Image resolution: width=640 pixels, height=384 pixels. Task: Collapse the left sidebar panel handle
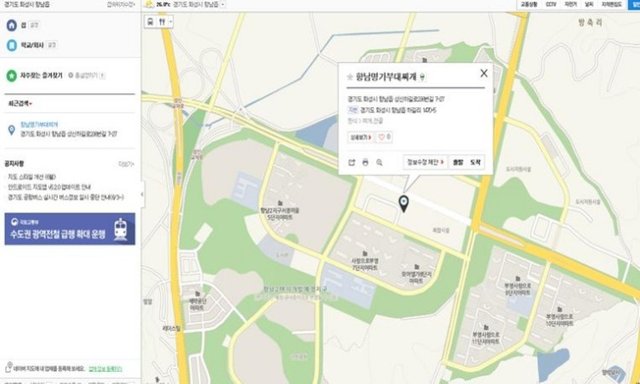tap(142, 194)
